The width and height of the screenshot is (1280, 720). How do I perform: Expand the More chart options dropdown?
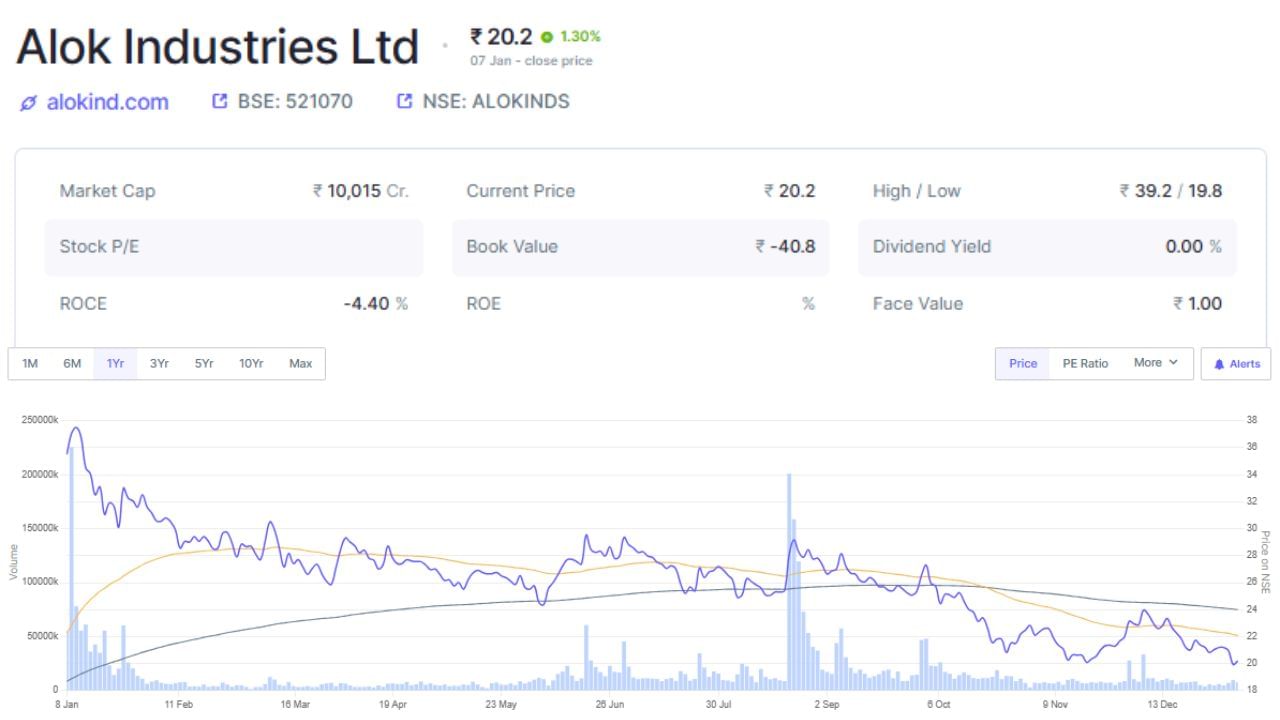[x=1156, y=363]
